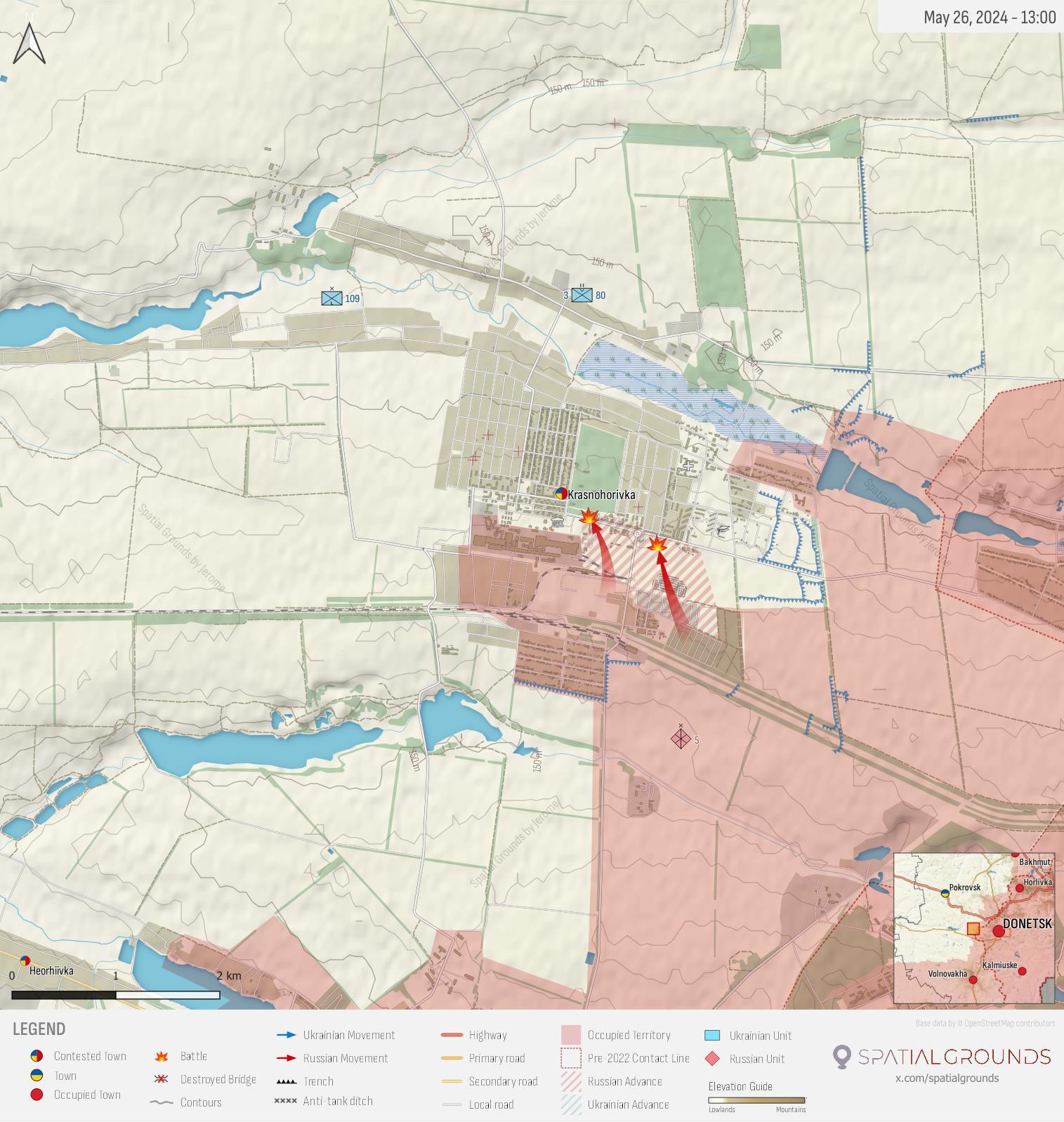
Task: Click the Contested Town icon in the legend
Action: coord(37,1056)
